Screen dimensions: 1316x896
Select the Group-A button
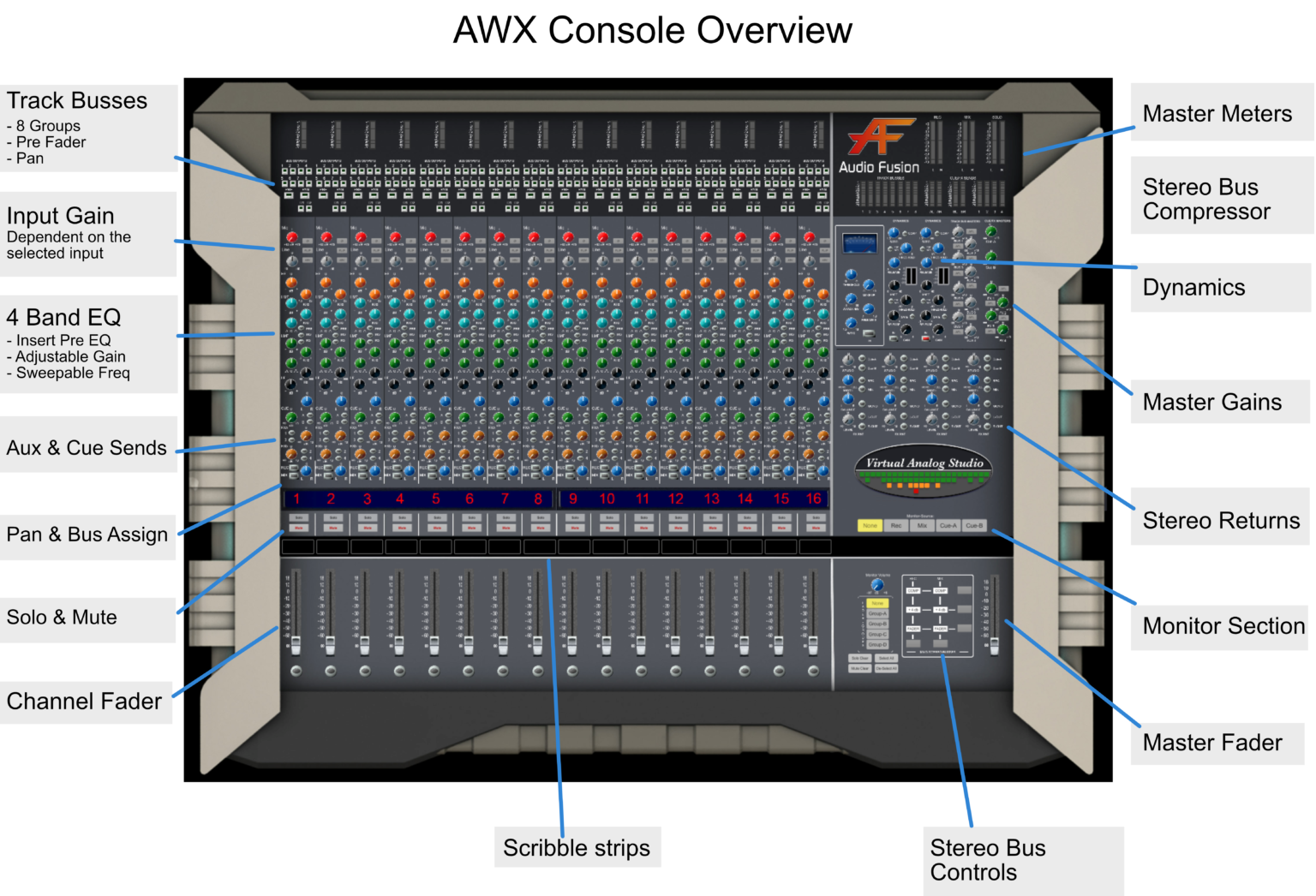click(877, 613)
